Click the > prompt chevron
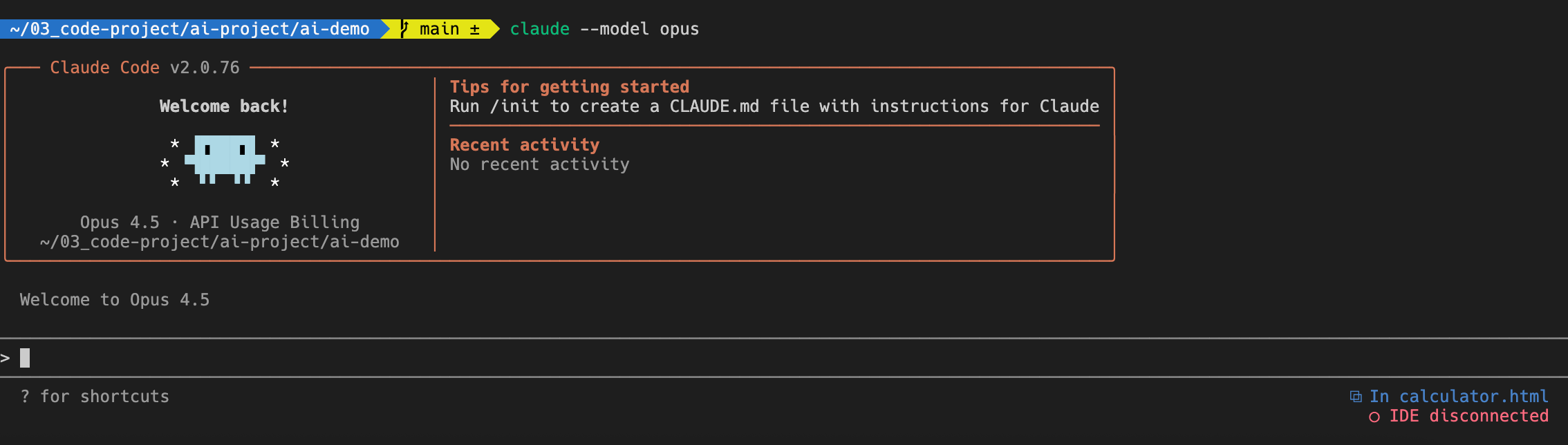This screenshot has height=445, width=1568. pos(6,358)
